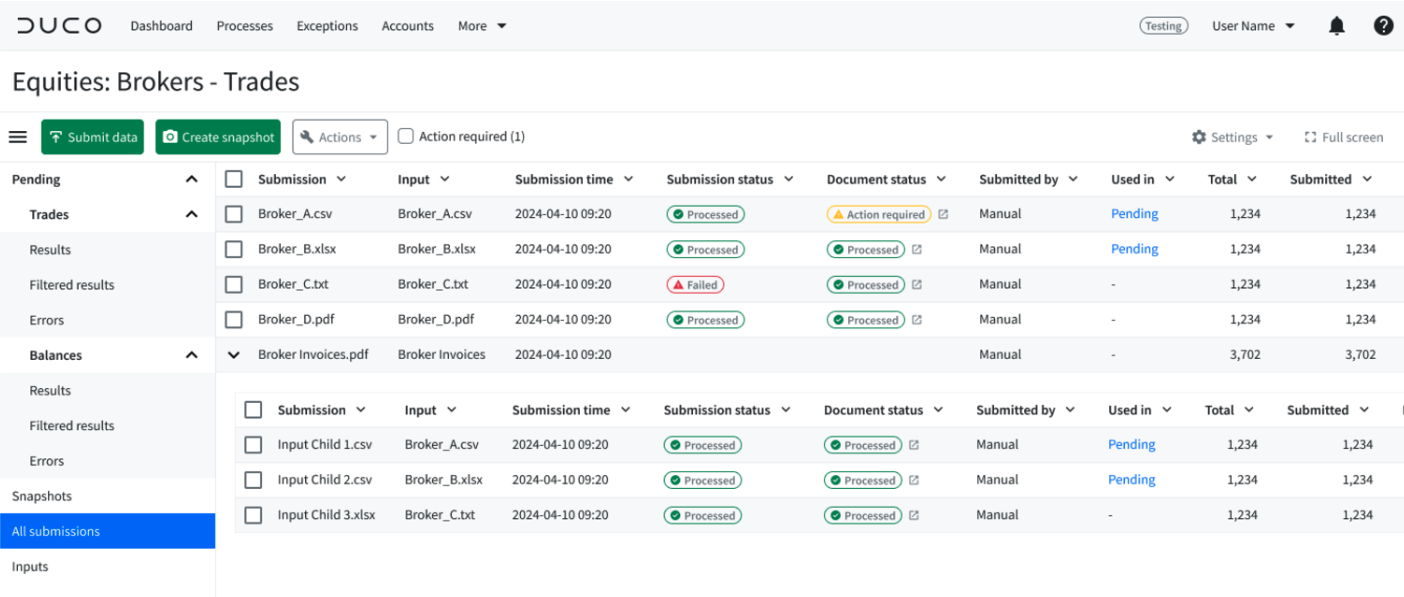
Task: Enable the Action required (1) filter checkbox
Action: point(406,136)
